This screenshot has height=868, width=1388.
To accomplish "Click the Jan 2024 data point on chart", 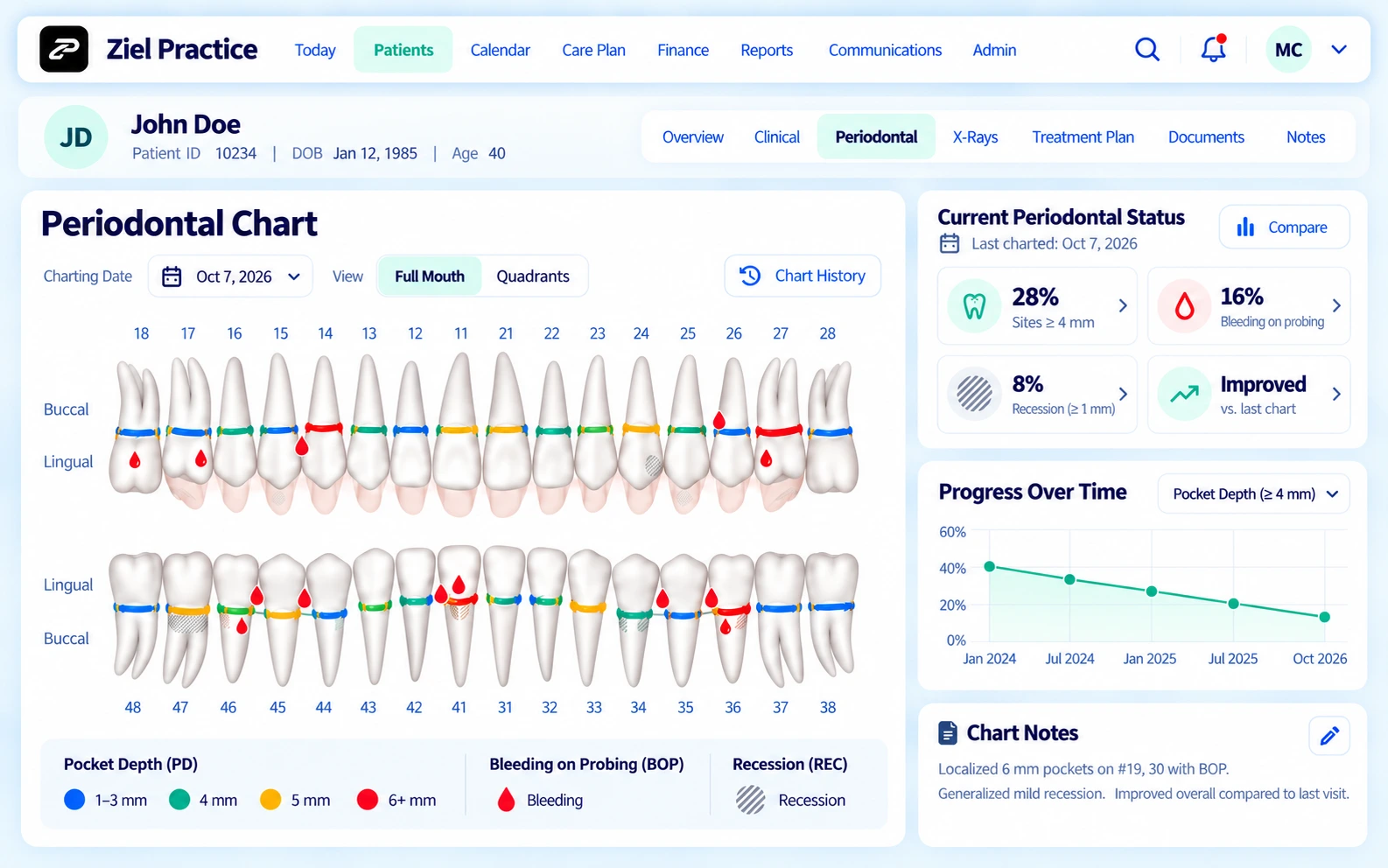I will tap(990, 567).
